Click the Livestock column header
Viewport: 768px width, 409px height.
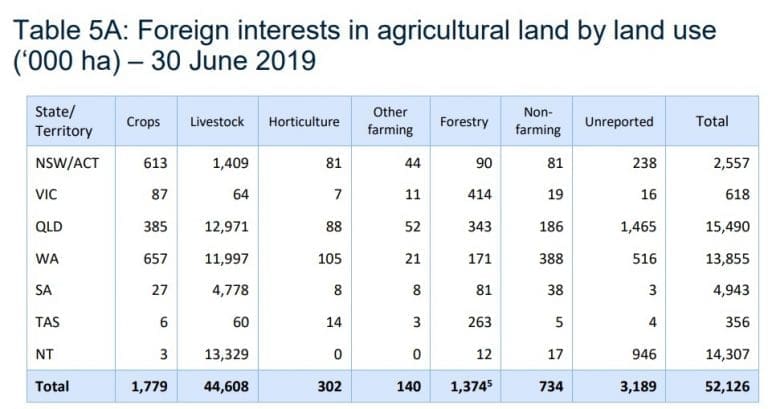tap(217, 121)
